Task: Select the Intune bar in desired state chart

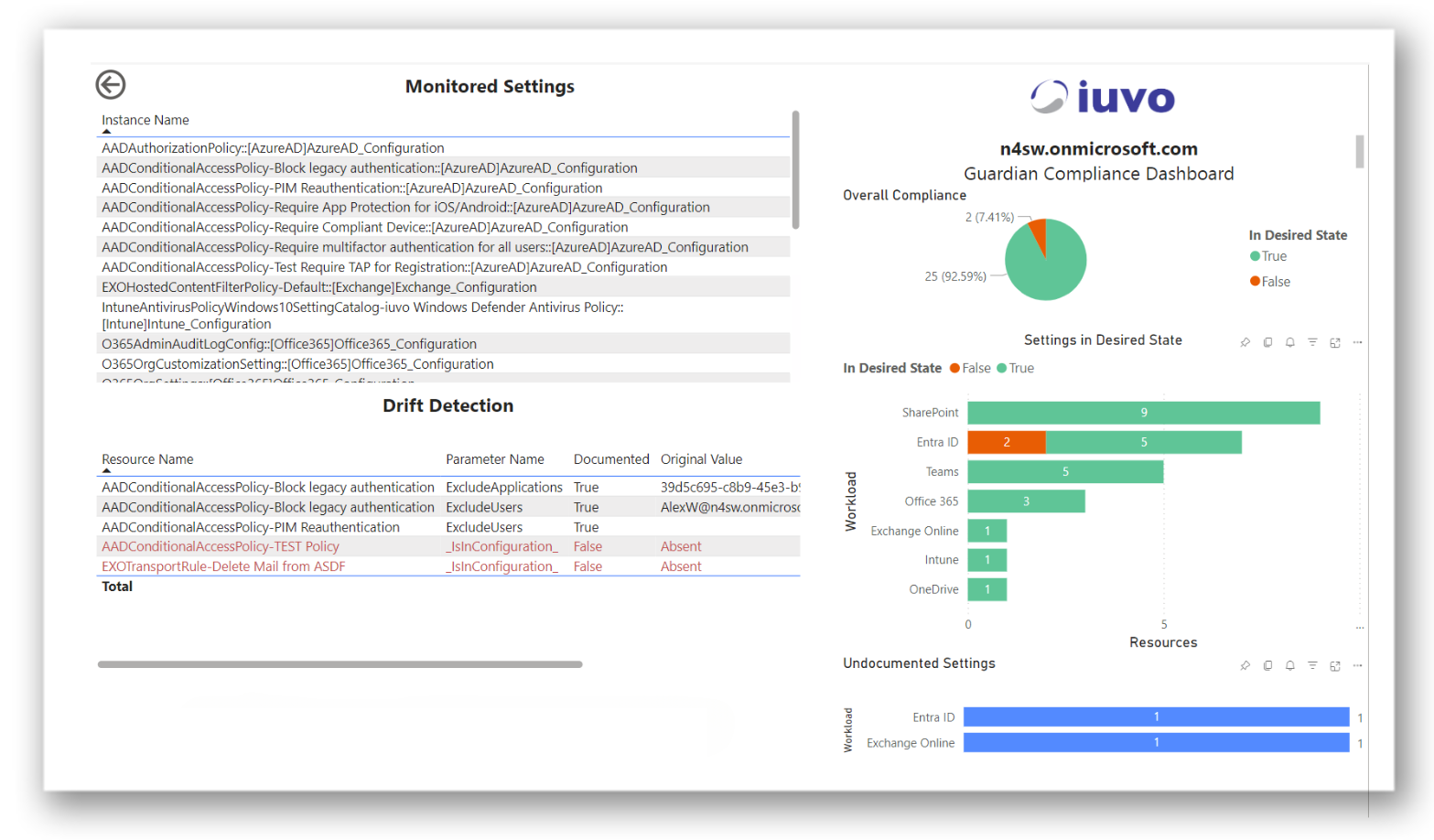Action: [x=987, y=560]
